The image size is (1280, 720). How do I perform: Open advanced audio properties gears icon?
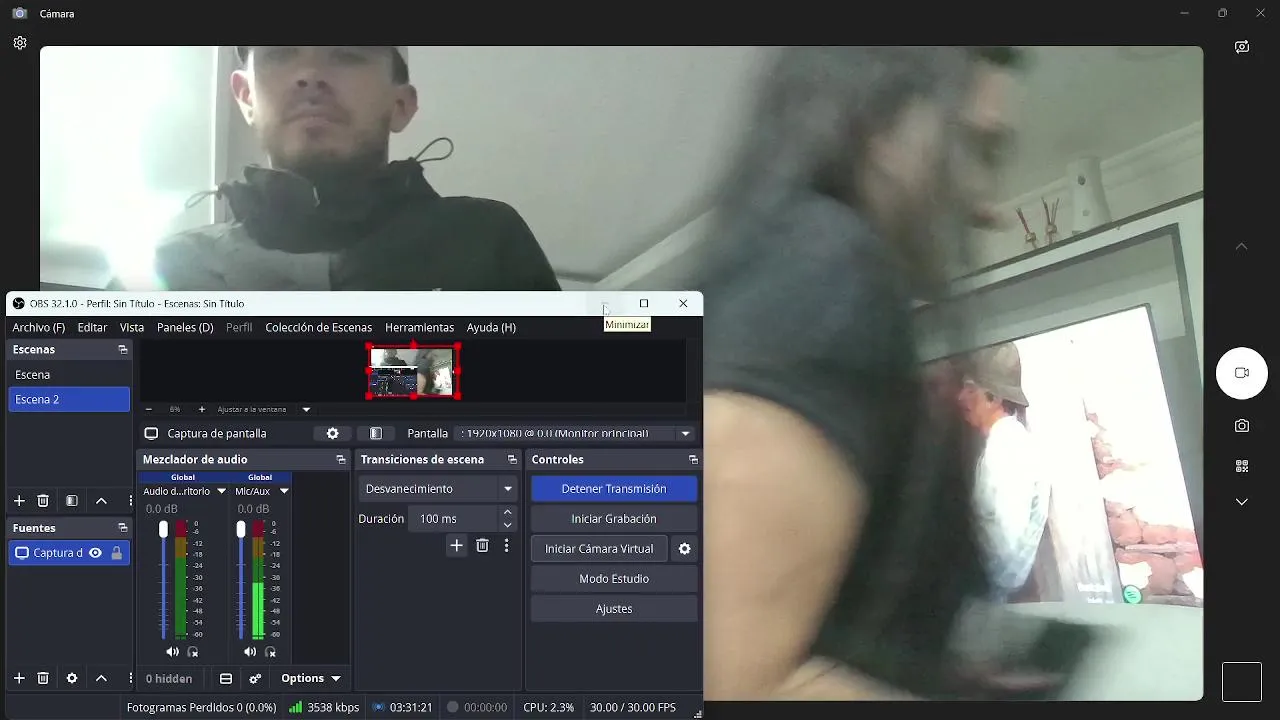[x=255, y=679]
